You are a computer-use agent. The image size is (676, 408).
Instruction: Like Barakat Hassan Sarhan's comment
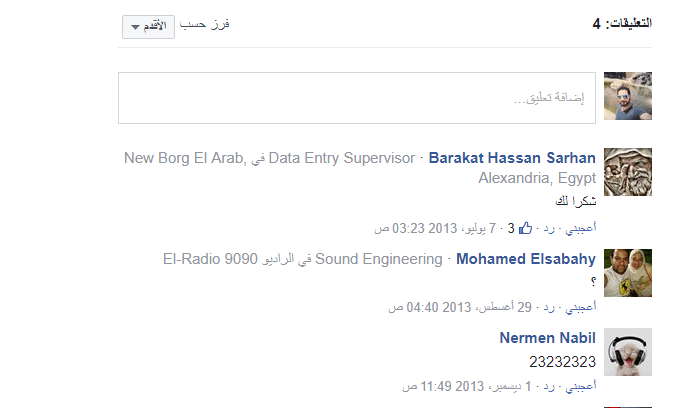(x=581, y=229)
